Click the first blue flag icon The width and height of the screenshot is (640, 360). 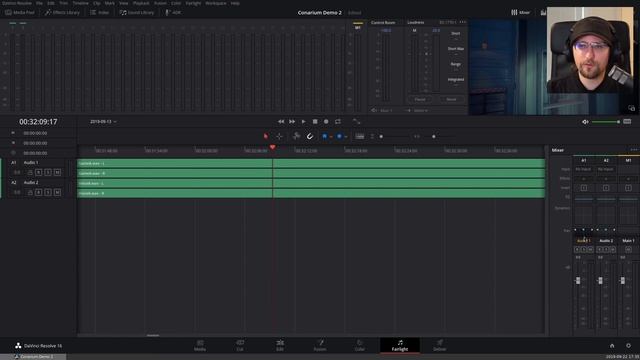pos(324,136)
